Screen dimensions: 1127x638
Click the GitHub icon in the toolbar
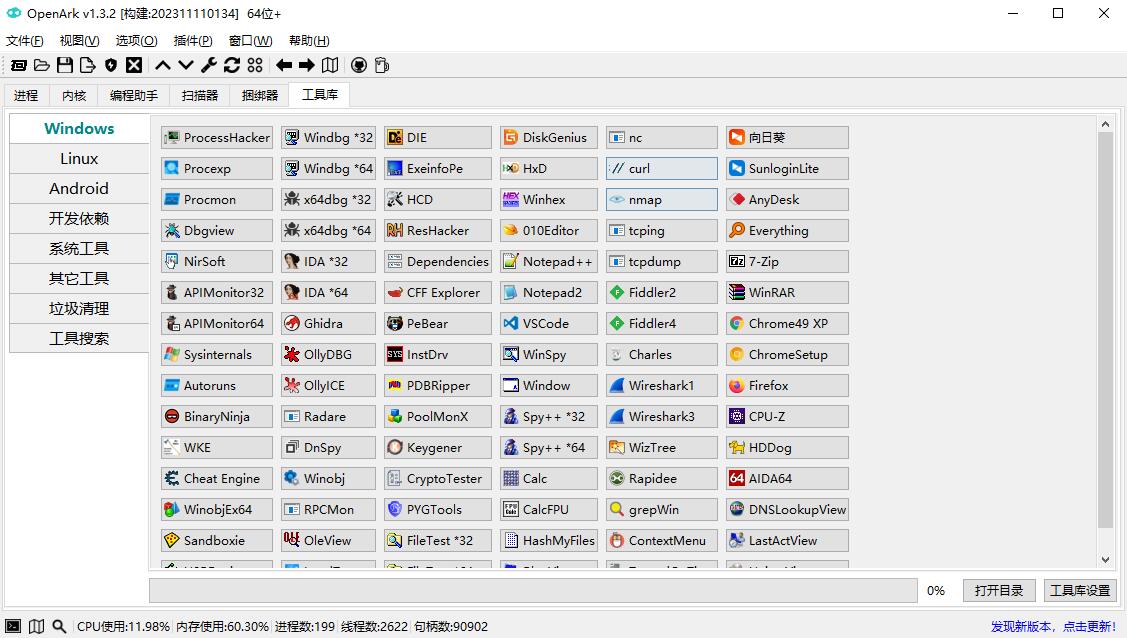(359, 65)
